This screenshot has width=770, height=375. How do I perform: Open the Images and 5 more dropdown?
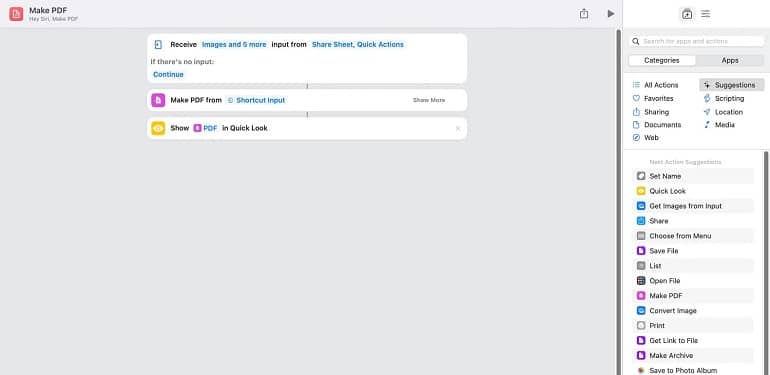click(234, 45)
